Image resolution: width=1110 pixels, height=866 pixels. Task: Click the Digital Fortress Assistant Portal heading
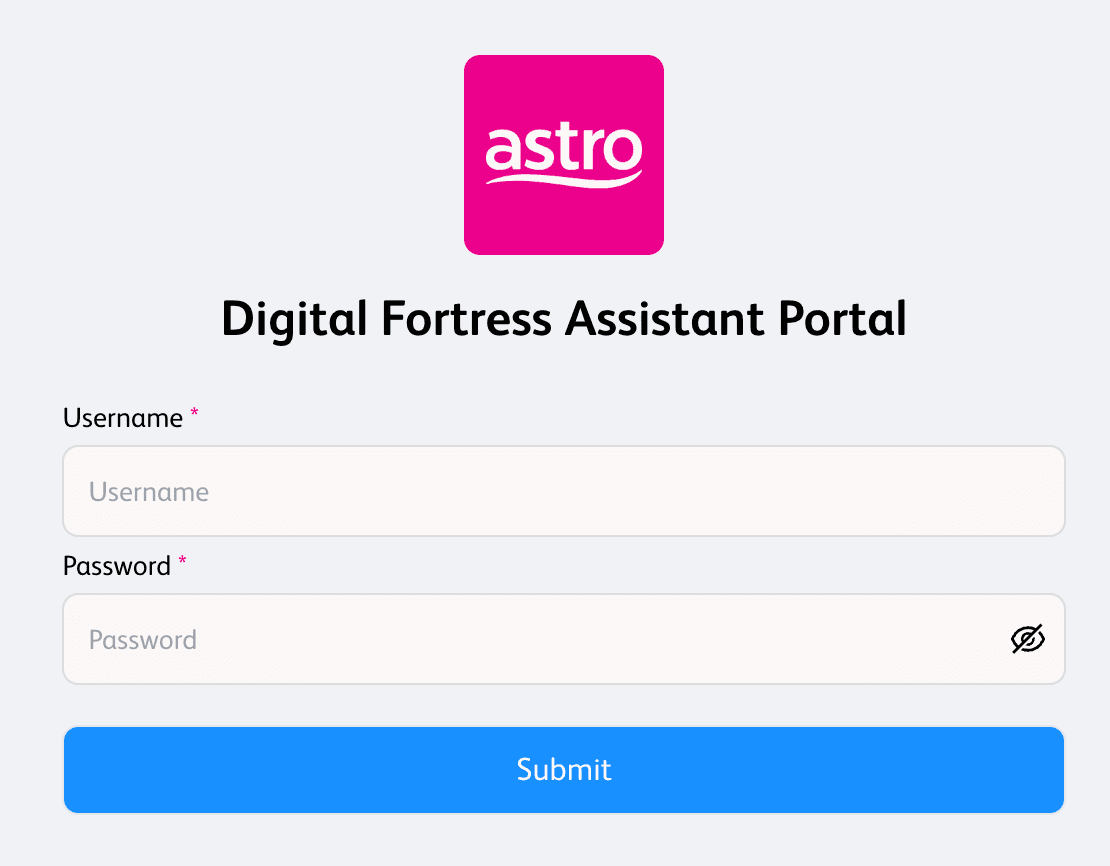563,319
